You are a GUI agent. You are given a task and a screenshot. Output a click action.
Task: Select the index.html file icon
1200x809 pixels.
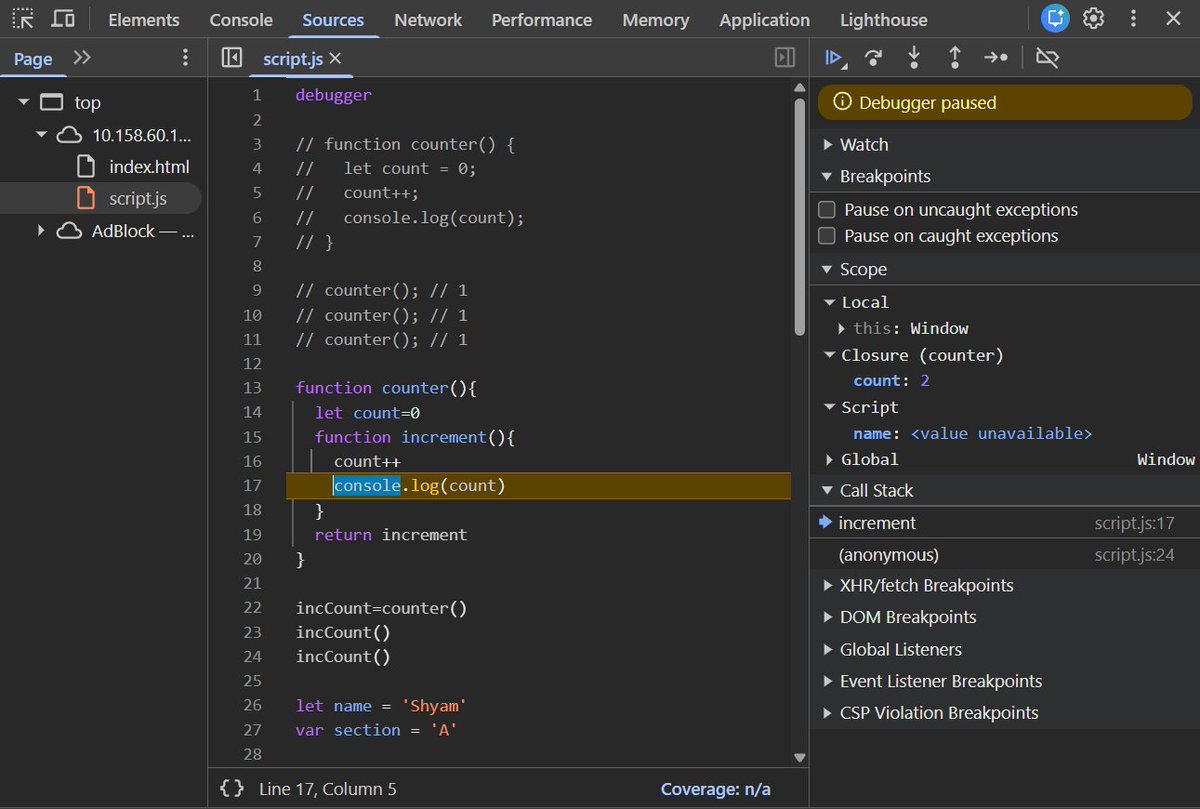click(86, 166)
